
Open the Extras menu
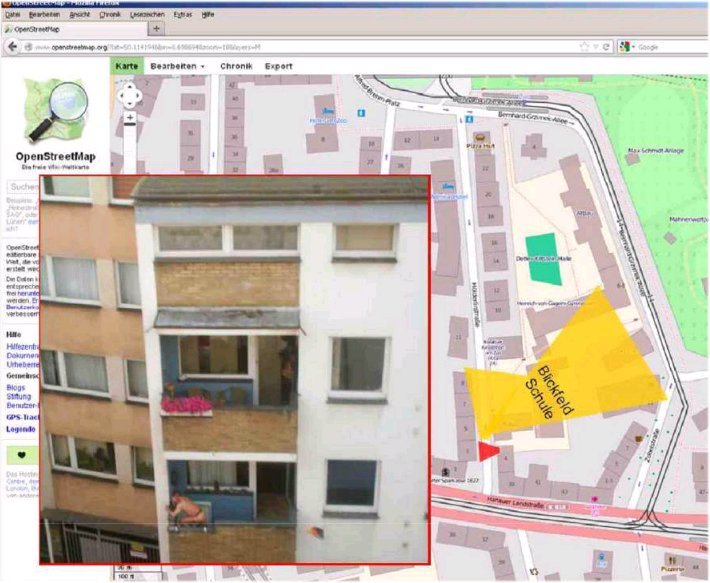click(182, 14)
